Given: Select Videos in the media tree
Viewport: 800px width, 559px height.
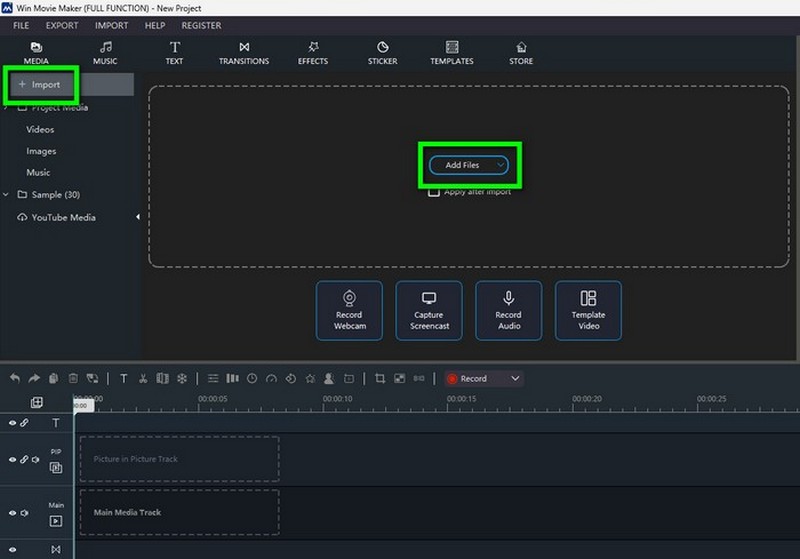Looking at the screenshot, I should [x=40, y=130].
